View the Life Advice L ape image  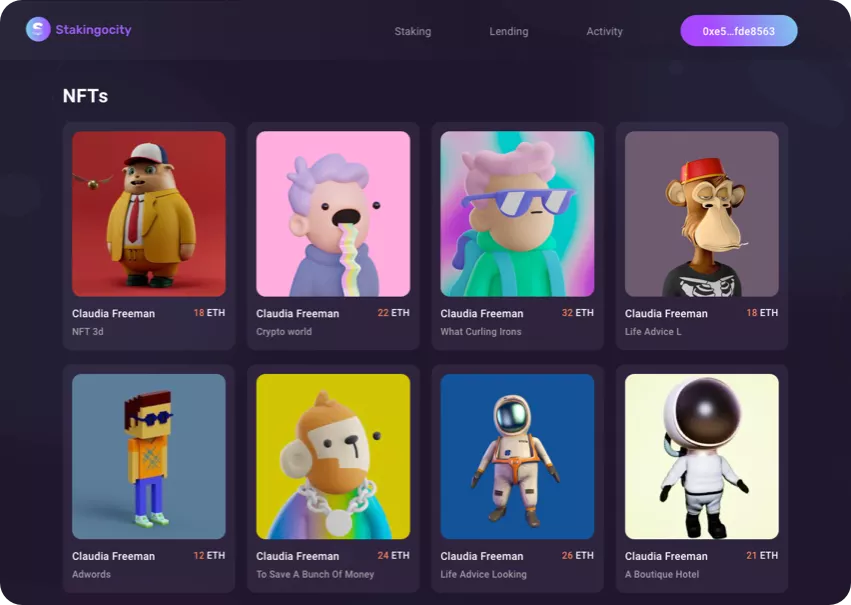(701, 214)
